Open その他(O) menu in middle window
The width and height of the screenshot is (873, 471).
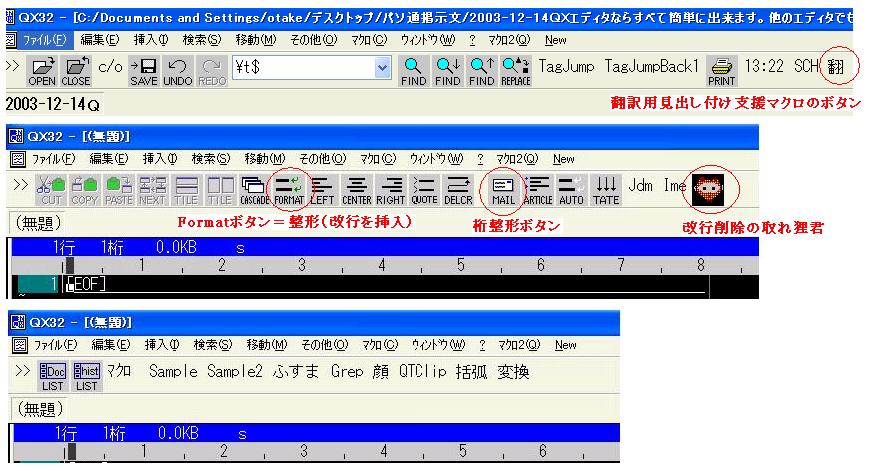coord(322,159)
